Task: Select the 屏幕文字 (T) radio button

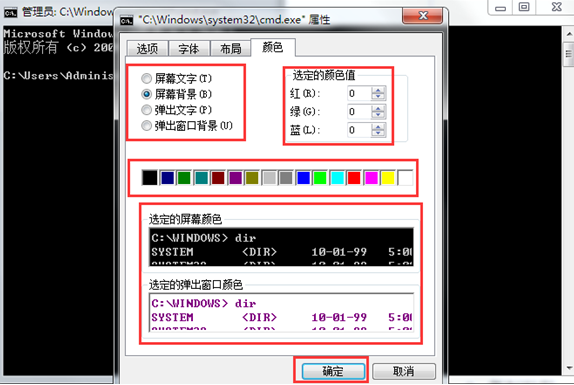Action: pyautogui.click(x=146, y=78)
